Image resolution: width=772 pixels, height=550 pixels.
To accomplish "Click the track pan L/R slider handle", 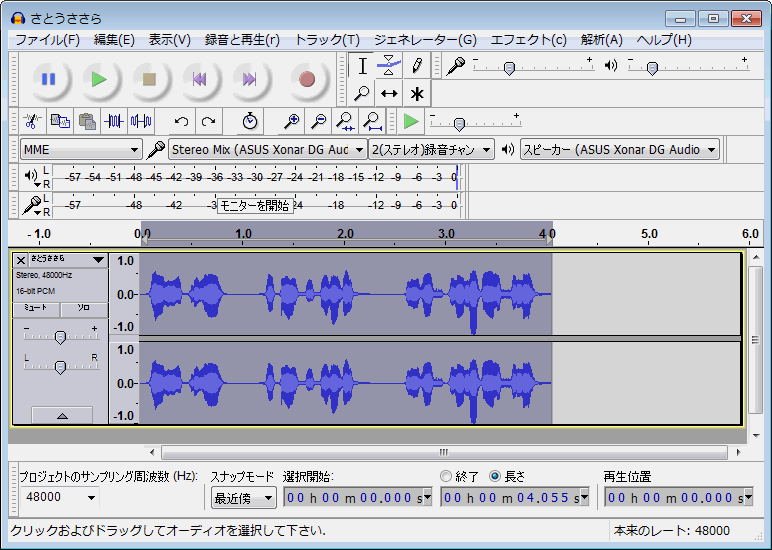I will pyautogui.click(x=60, y=367).
